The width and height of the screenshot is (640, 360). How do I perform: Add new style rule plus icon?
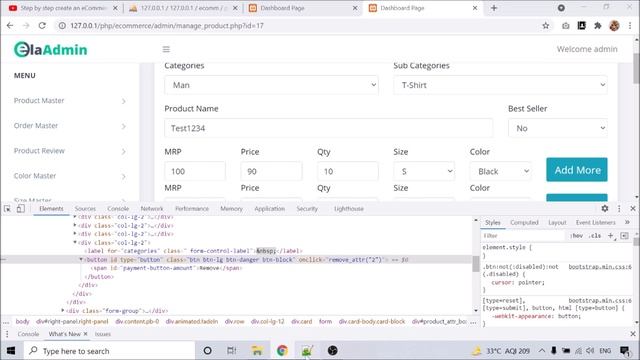pos(611,236)
